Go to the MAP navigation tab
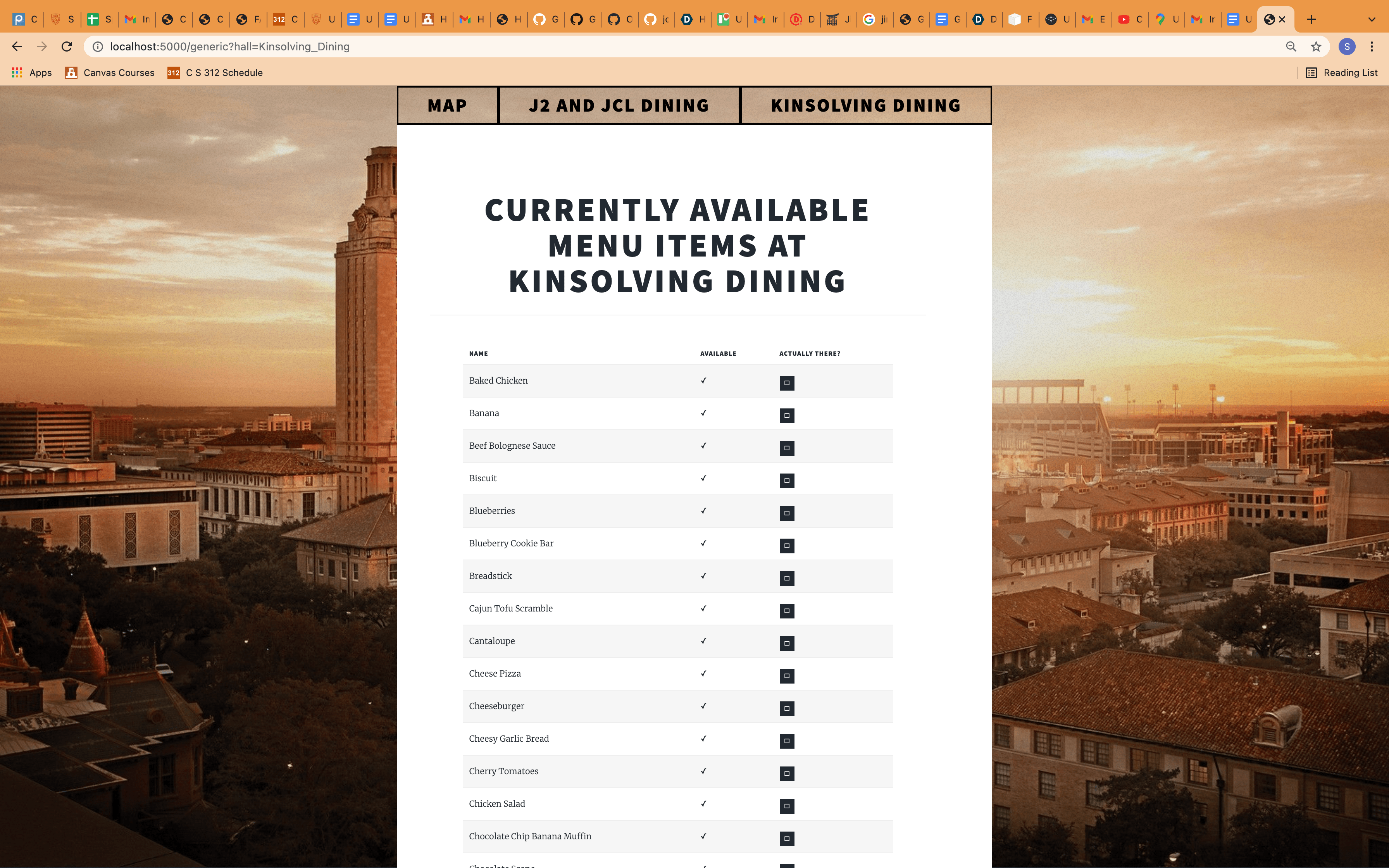1389x868 pixels. tap(447, 106)
